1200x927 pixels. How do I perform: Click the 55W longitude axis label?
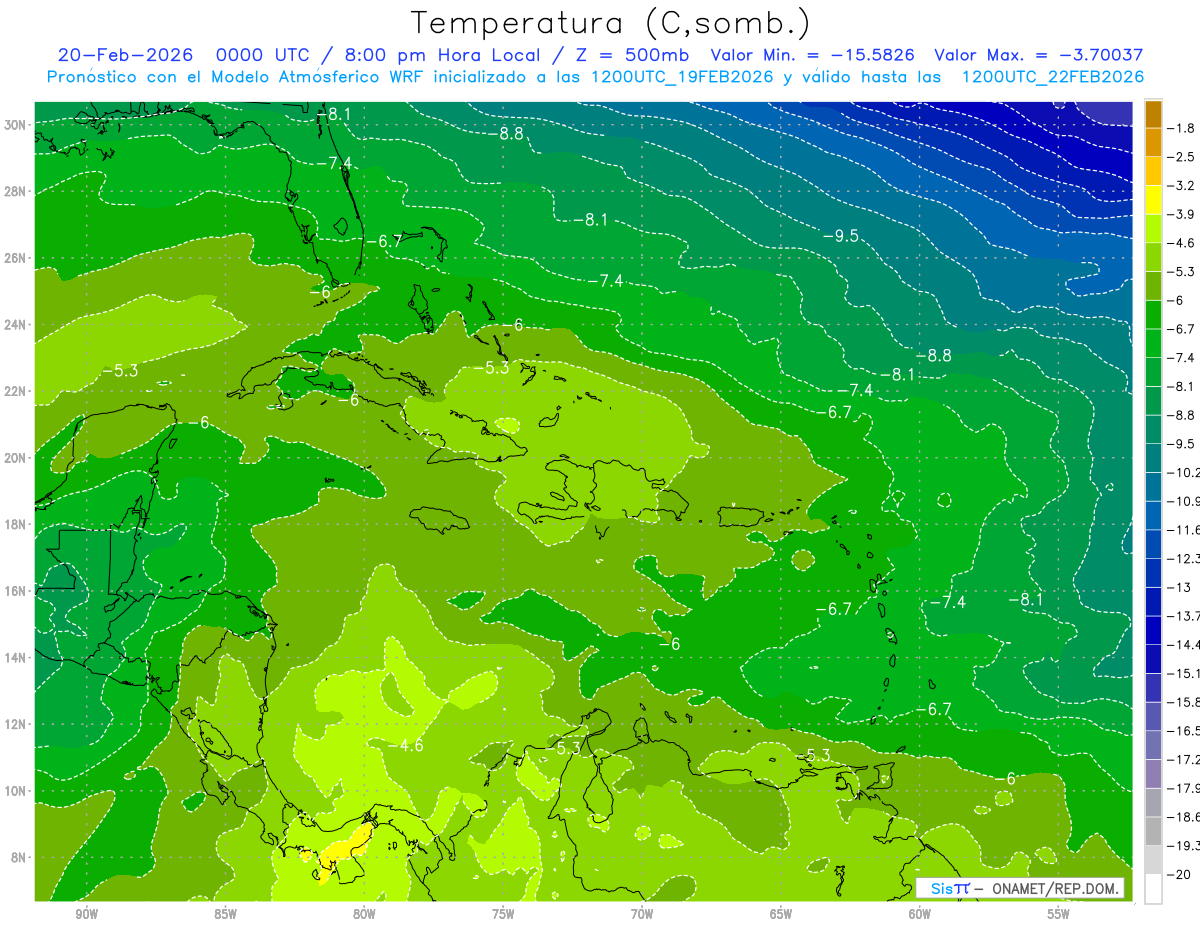1059,915
